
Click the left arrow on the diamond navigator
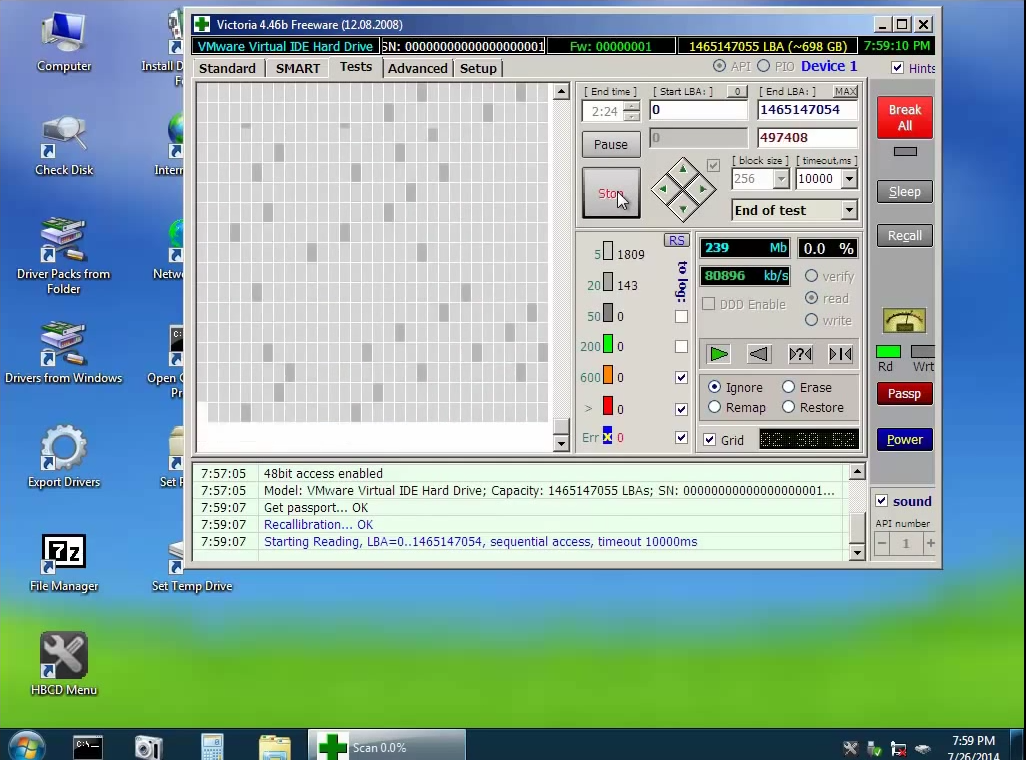[663, 189]
